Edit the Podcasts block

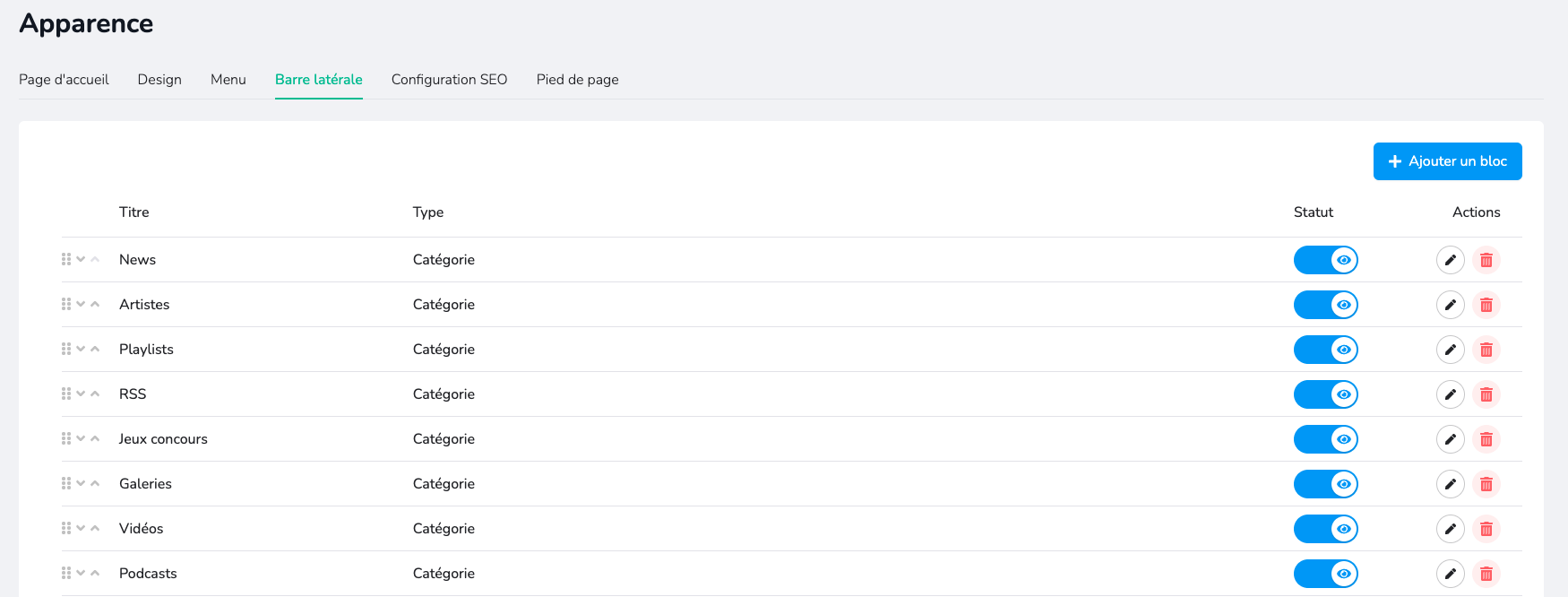pos(1450,574)
